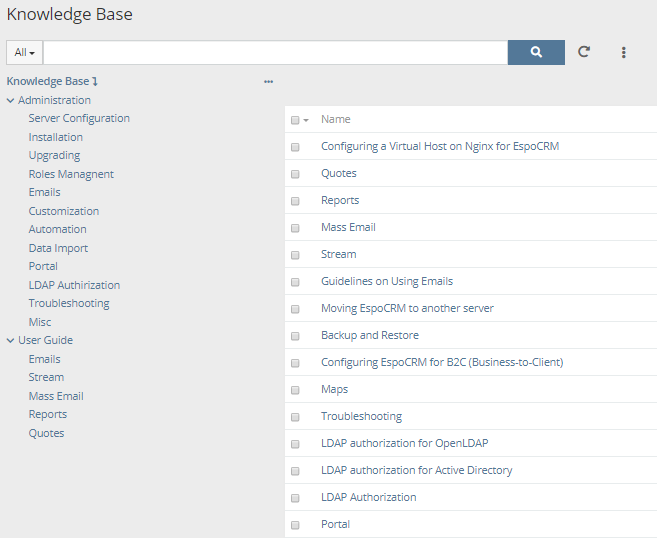Click the magnifier search button
This screenshot has height=538, width=657.
click(x=536, y=52)
